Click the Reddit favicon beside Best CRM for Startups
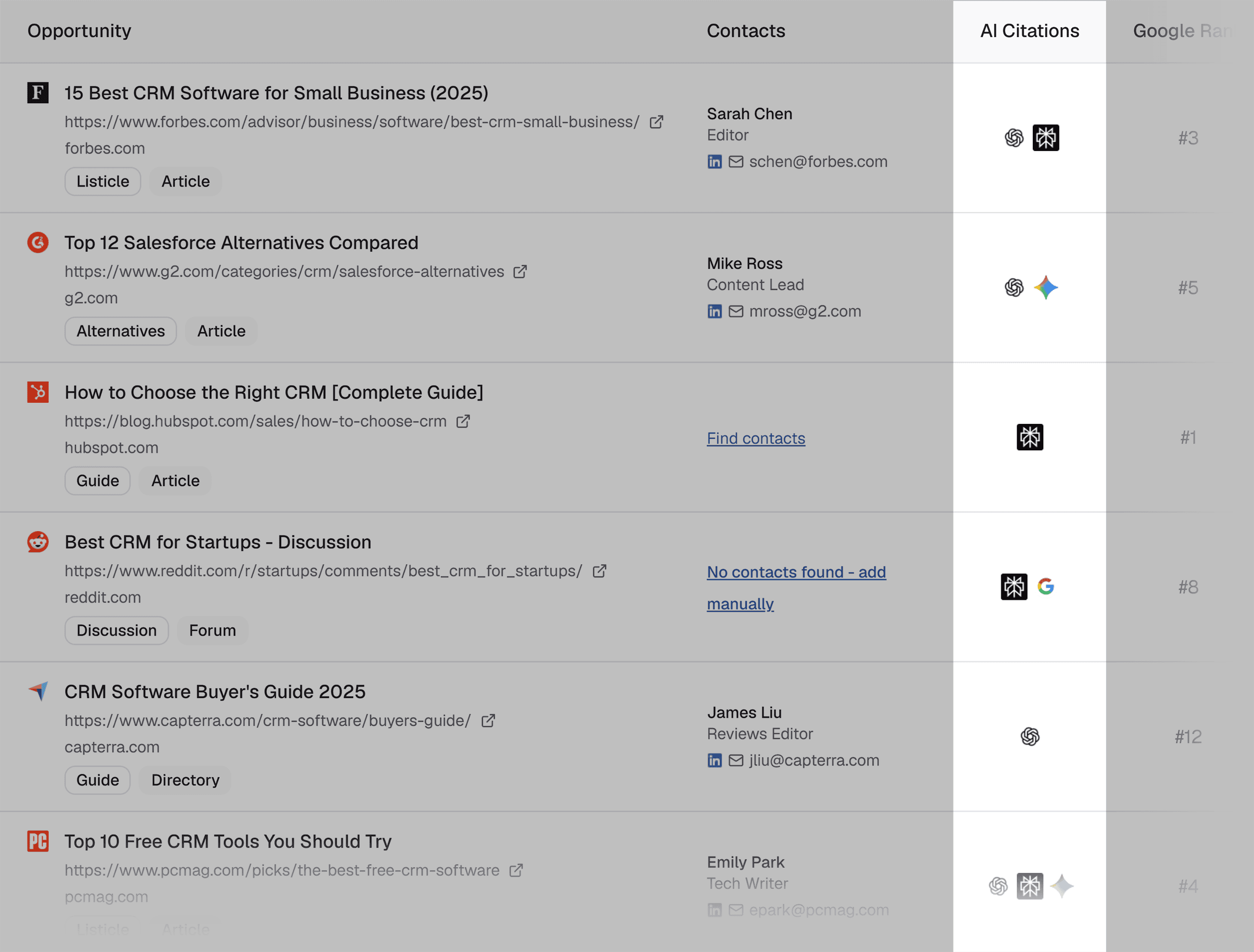 click(38, 542)
